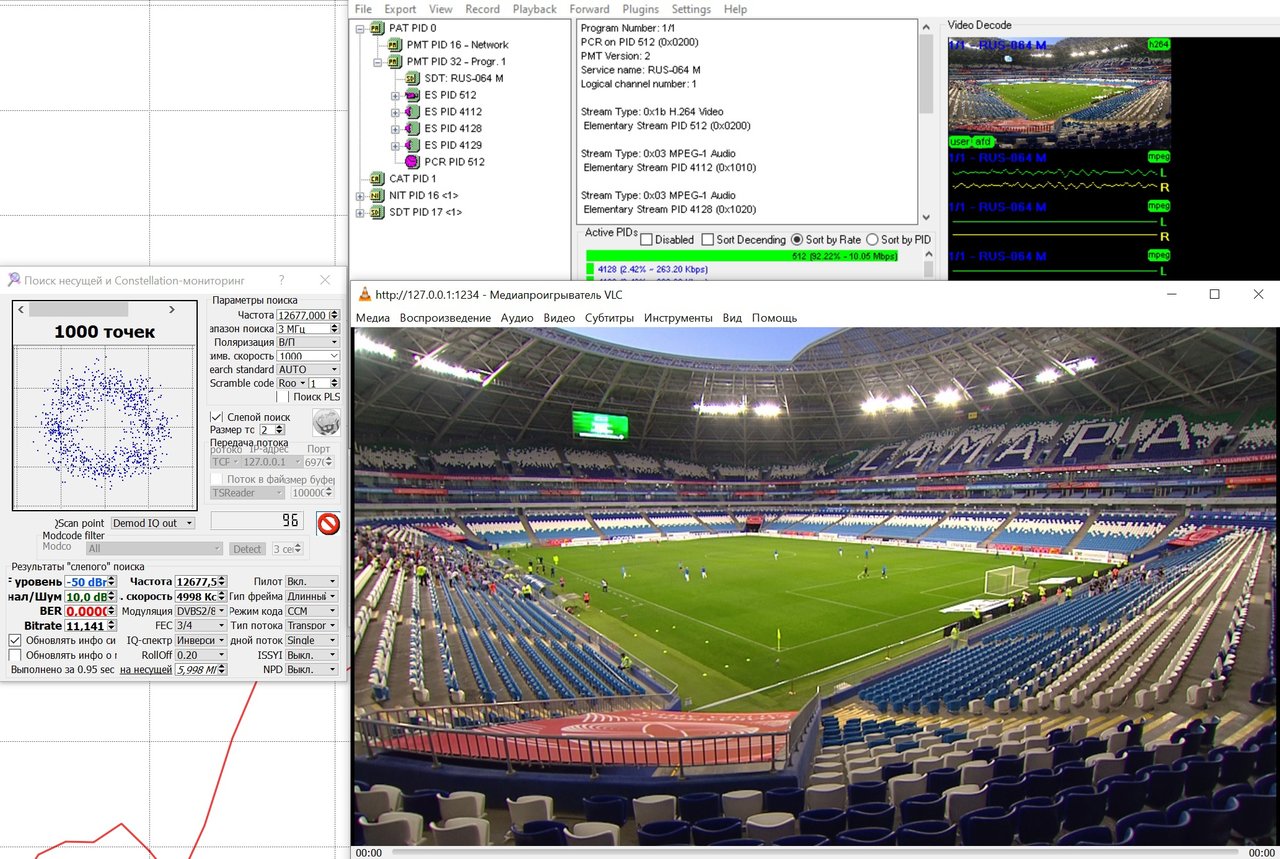Viewport: 1280px width, 859px height.
Task: Check the Disabled checkbox in Active PIDs
Action: (646, 240)
